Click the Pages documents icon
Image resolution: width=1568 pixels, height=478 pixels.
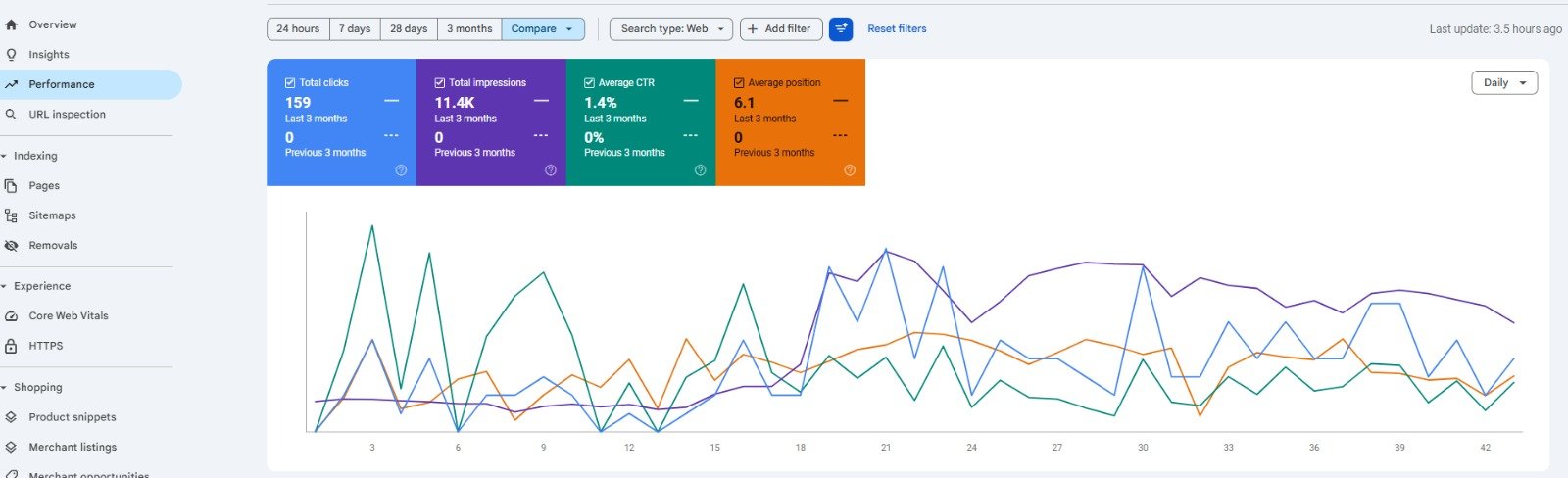click(11, 185)
